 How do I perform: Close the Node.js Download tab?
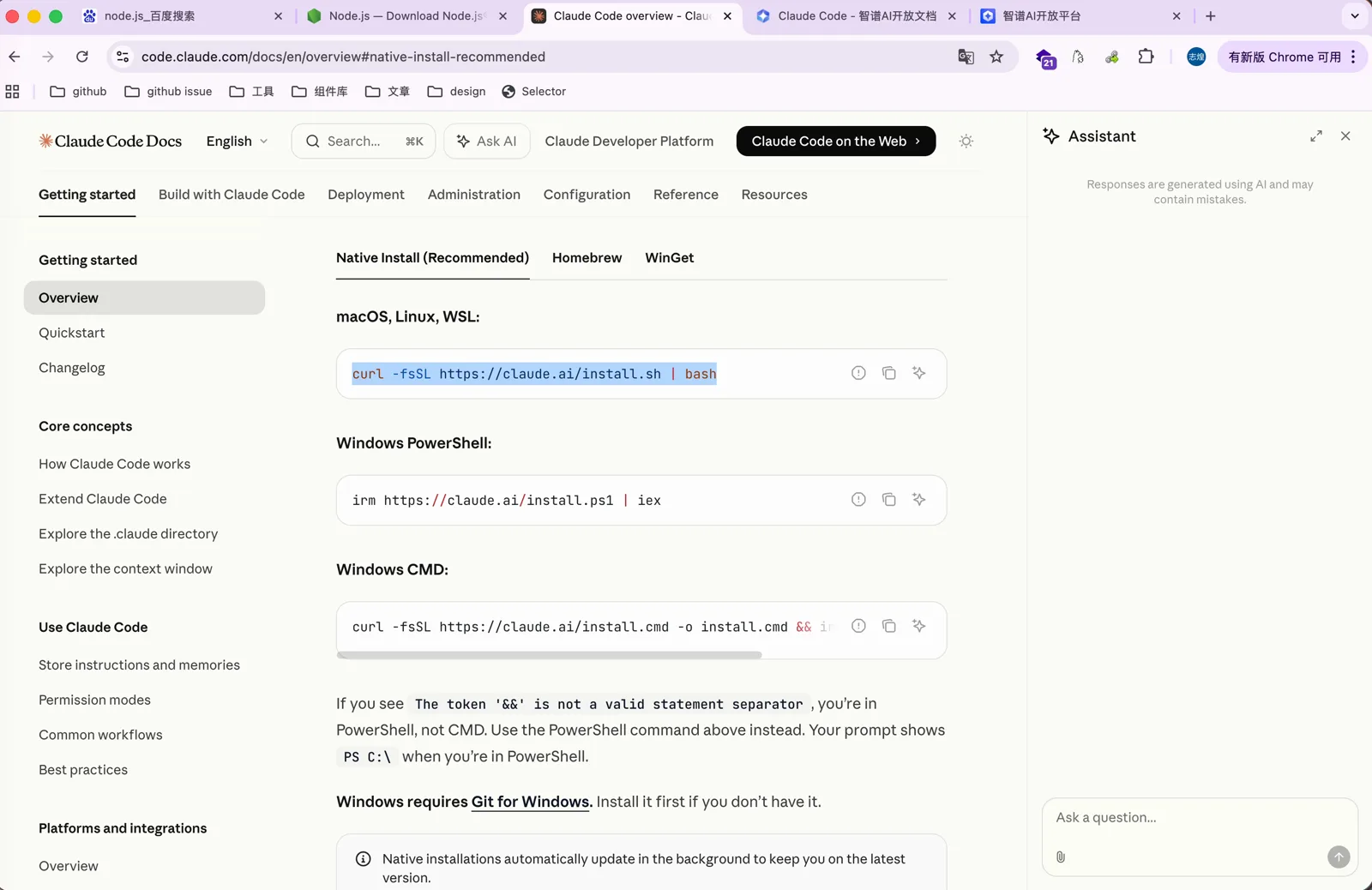coord(502,16)
